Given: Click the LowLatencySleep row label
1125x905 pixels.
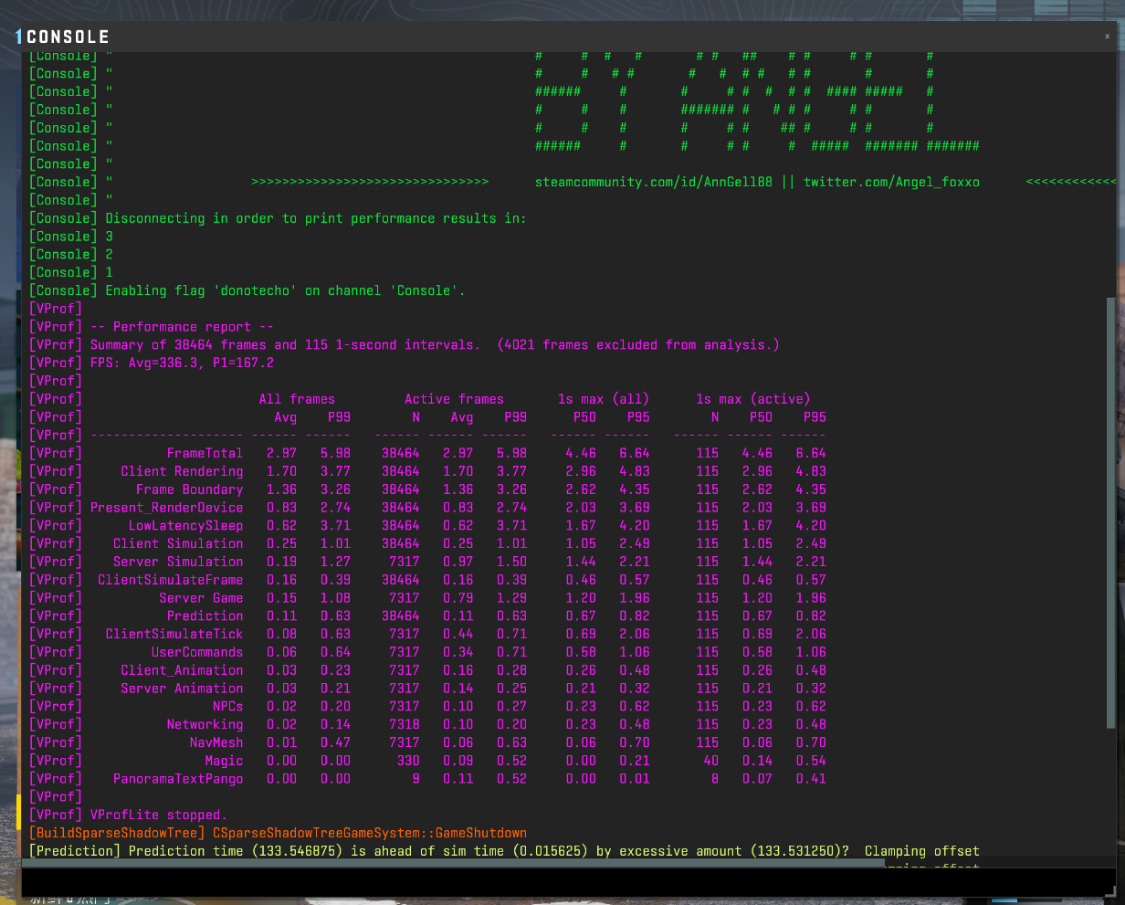Looking at the screenshot, I should point(185,525).
